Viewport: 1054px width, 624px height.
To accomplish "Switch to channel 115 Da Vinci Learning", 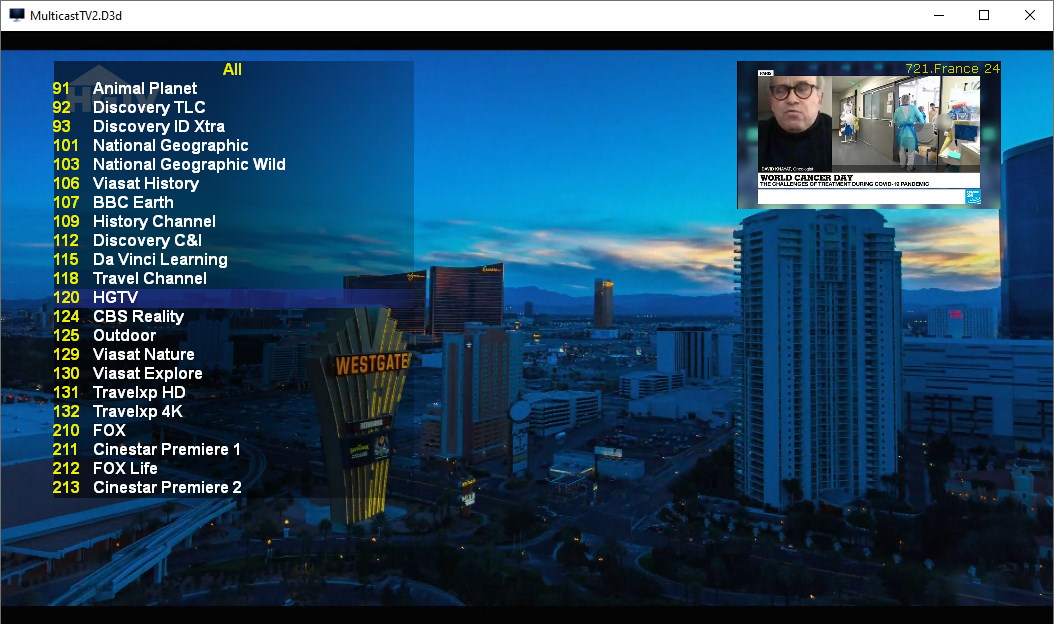I will coord(233,259).
